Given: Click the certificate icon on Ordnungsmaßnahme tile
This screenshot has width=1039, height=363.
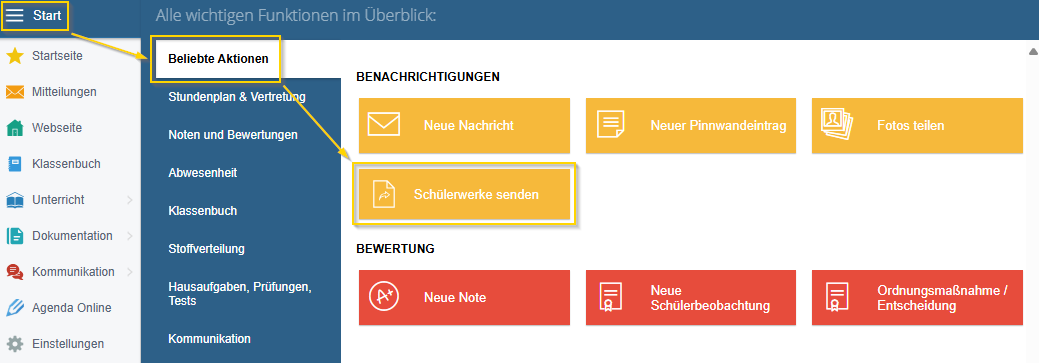Looking at the screenshot, I should pyautogui.click(x=837, y=297).
